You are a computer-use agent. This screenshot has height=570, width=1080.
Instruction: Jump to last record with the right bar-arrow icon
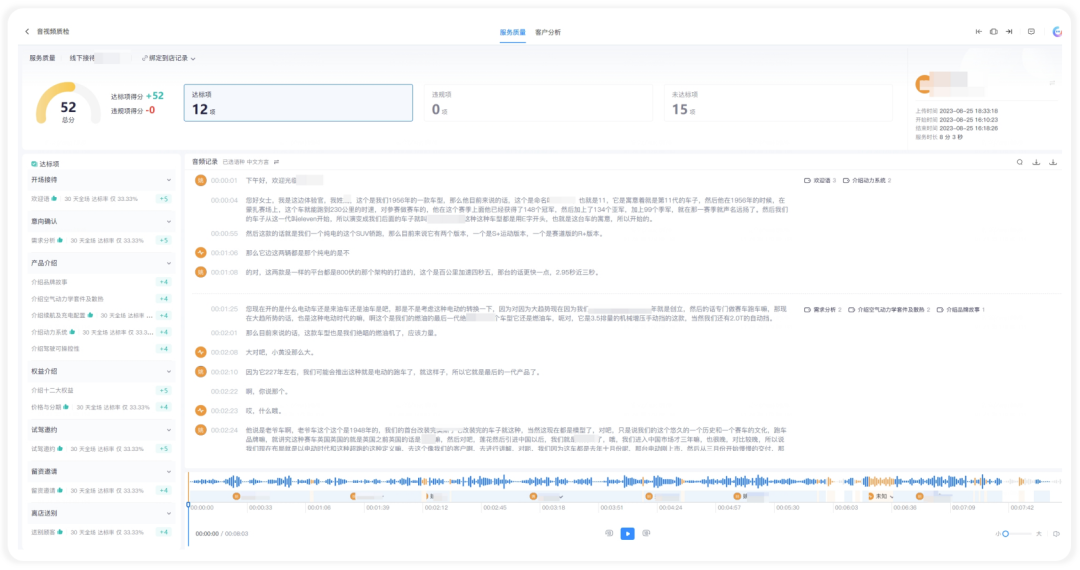(x=1009, y=32)
